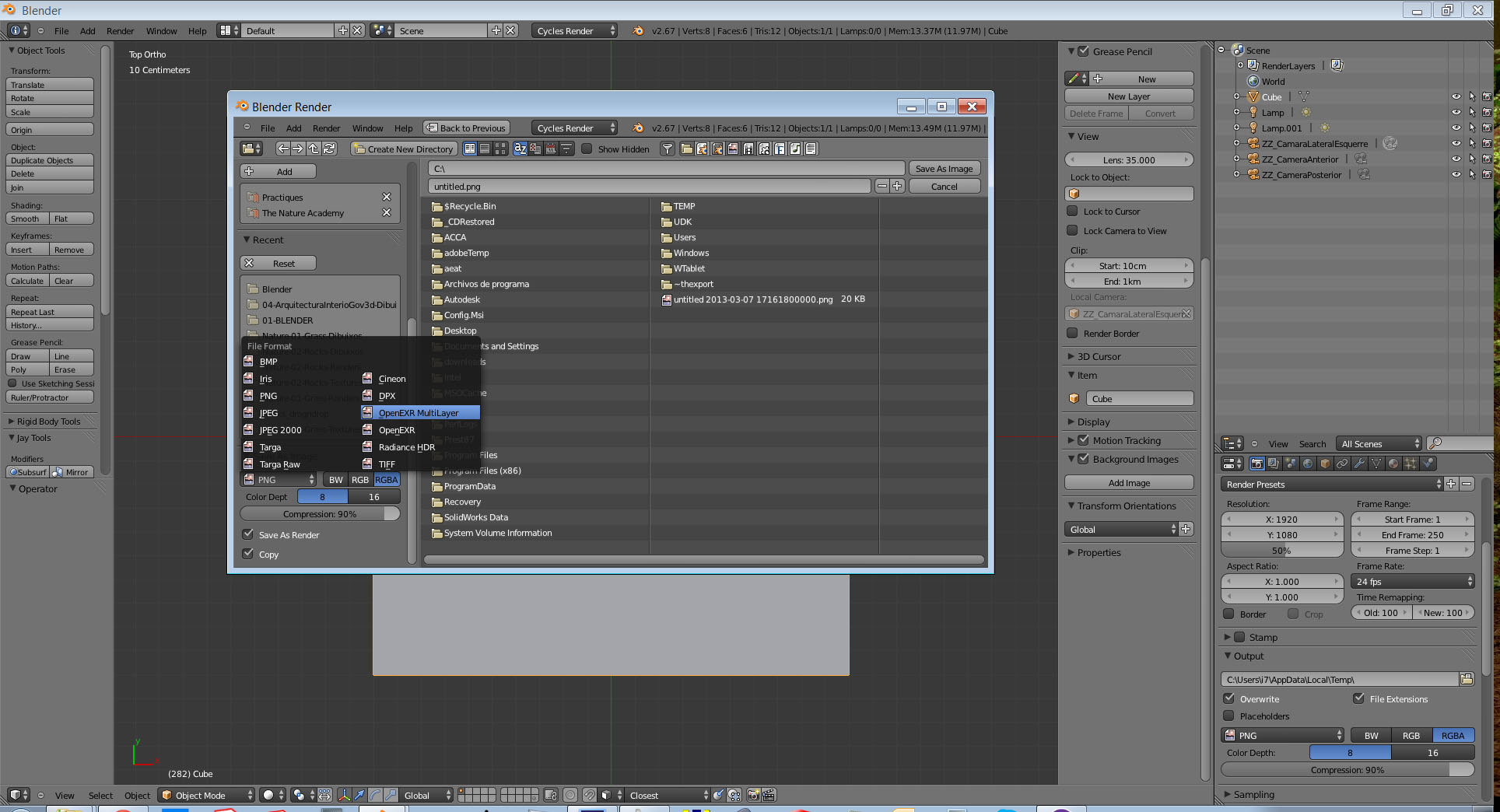This screenshot has width=1500, height=812.
Task: Choose JPEG 2000 file format
Action: [x=280, y=429]
